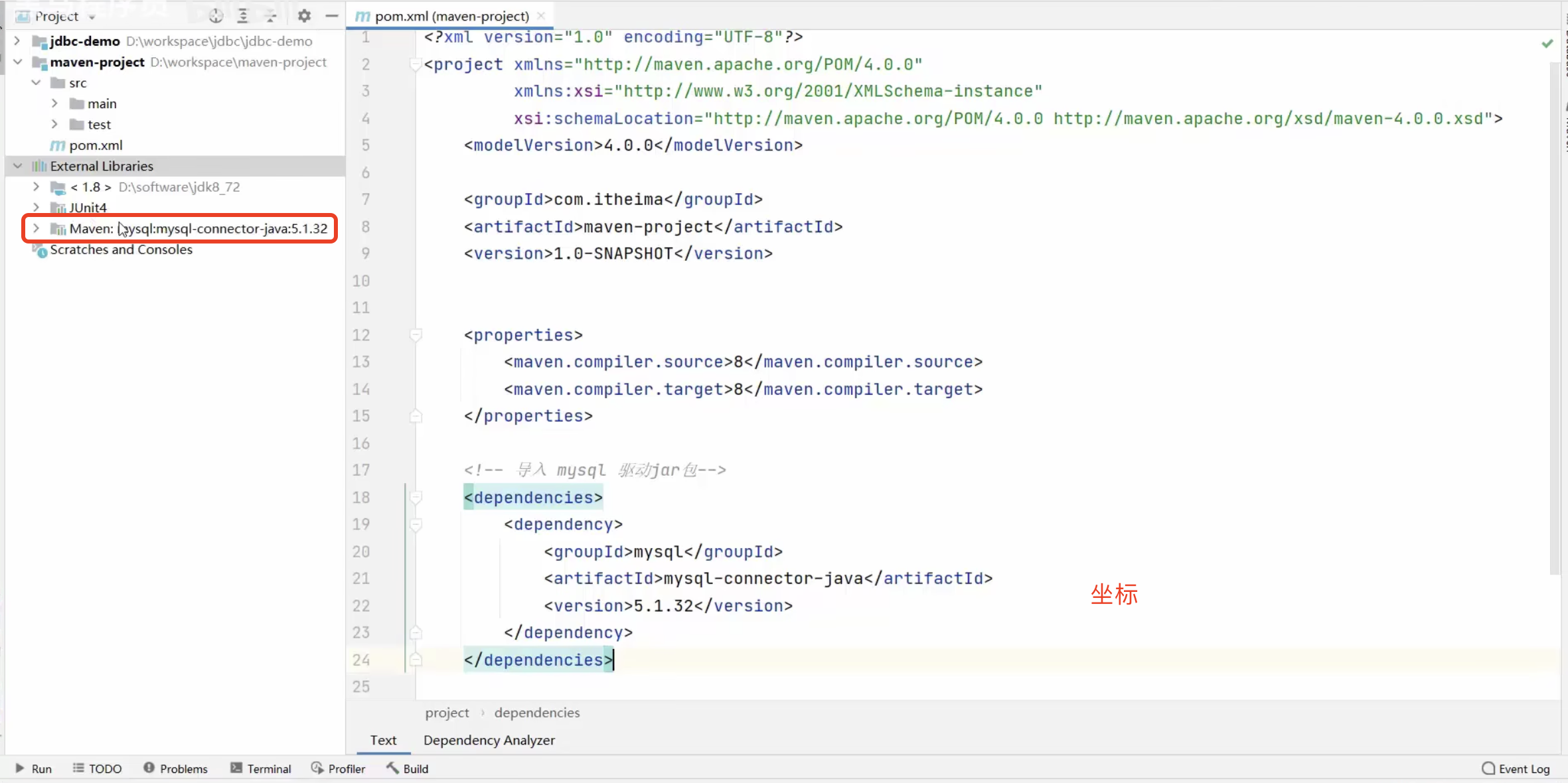1568x783 pixels.
Task: Collapse the maven-project node
Action: click(17, 62)
